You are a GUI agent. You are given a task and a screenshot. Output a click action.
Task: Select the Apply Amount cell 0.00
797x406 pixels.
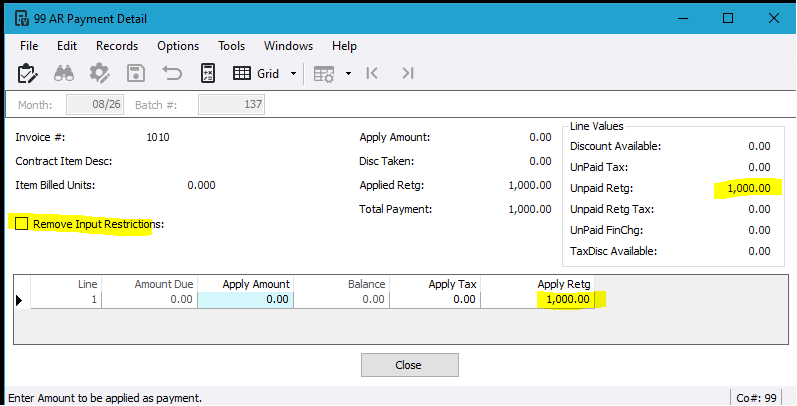tap(246, 299)
